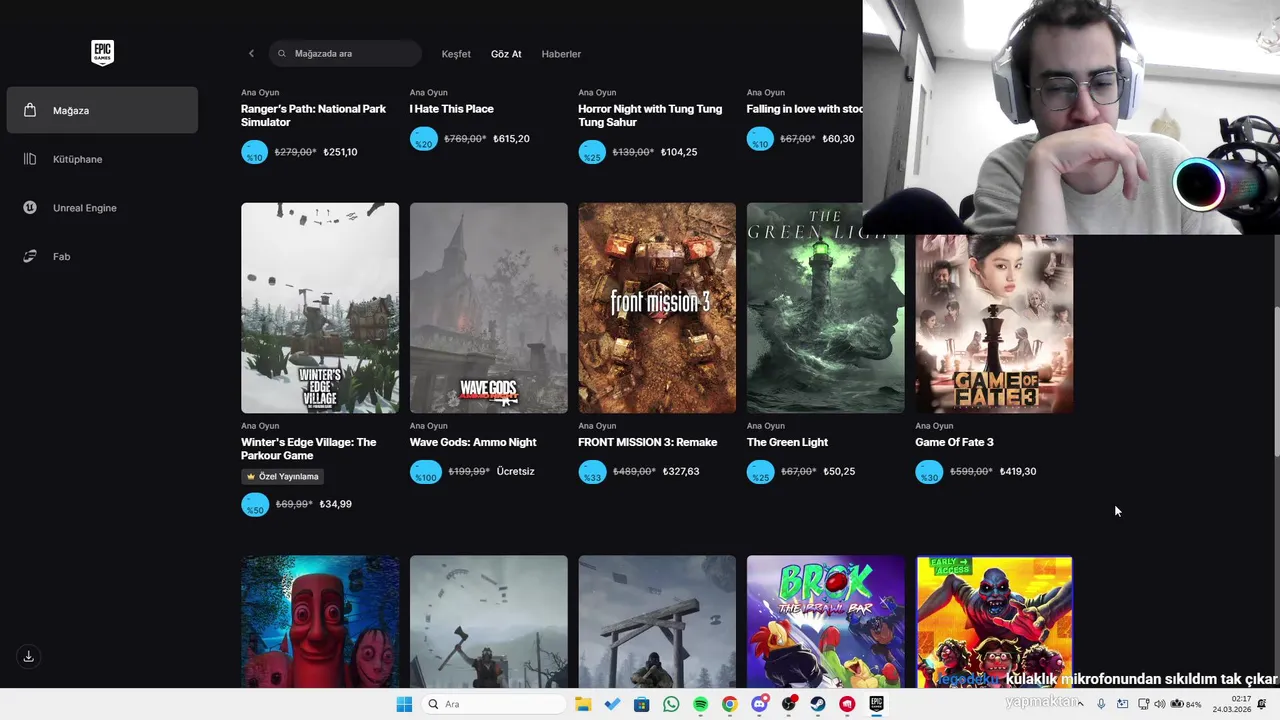This screenshot has height=720, width=1280.
Task: Click the %50 badge on Winter's Edge Village
Action: click(254, 504)
